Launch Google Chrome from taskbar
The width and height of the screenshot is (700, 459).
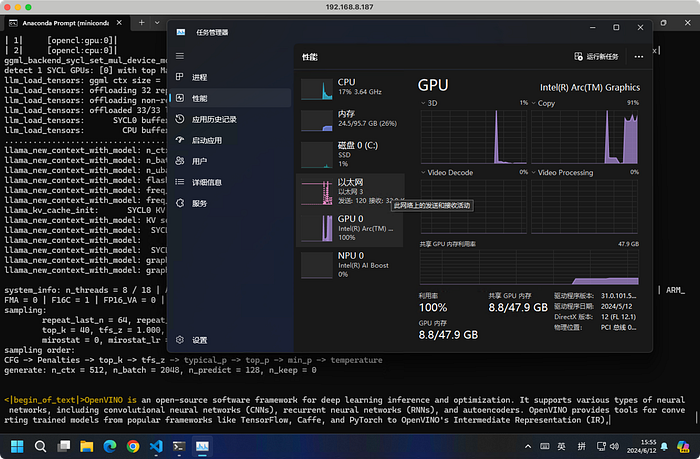point(133,446)
